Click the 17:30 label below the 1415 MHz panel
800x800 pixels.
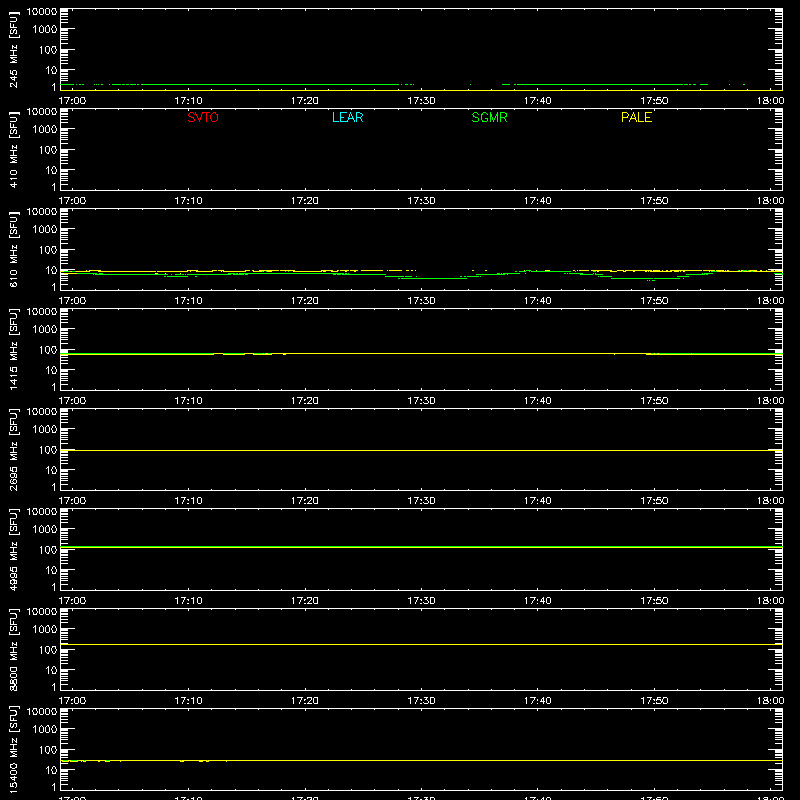click(x=421, y=401)
